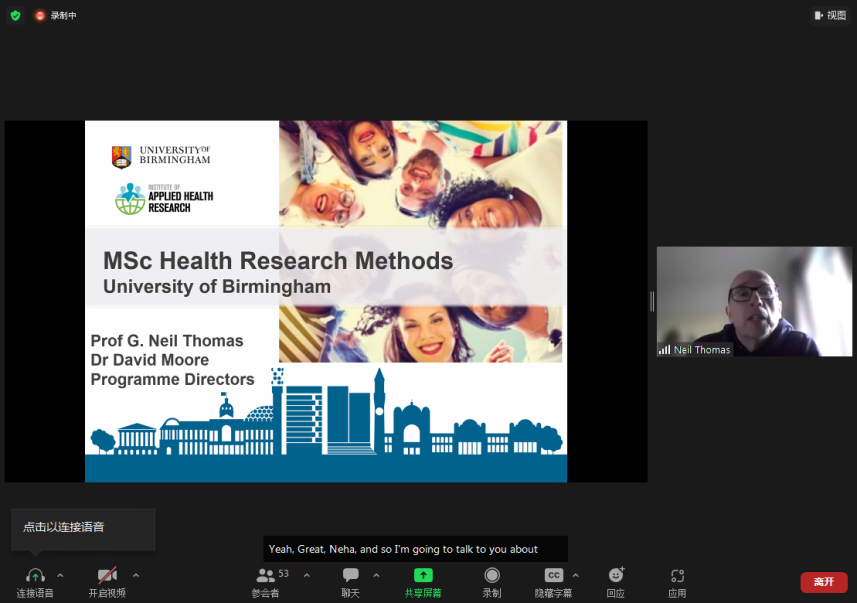Click the shared slide title MSc Health Research Methods
This screenshot has width=857, height=603.
(x=278, y=261)
